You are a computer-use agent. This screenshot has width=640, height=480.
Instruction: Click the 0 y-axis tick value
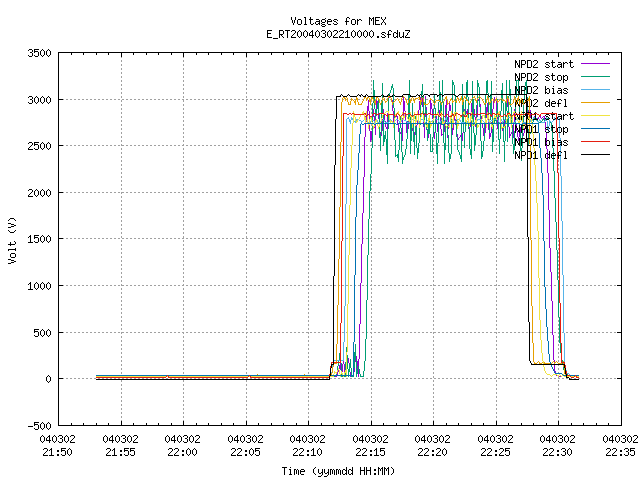tap(49, 379)
